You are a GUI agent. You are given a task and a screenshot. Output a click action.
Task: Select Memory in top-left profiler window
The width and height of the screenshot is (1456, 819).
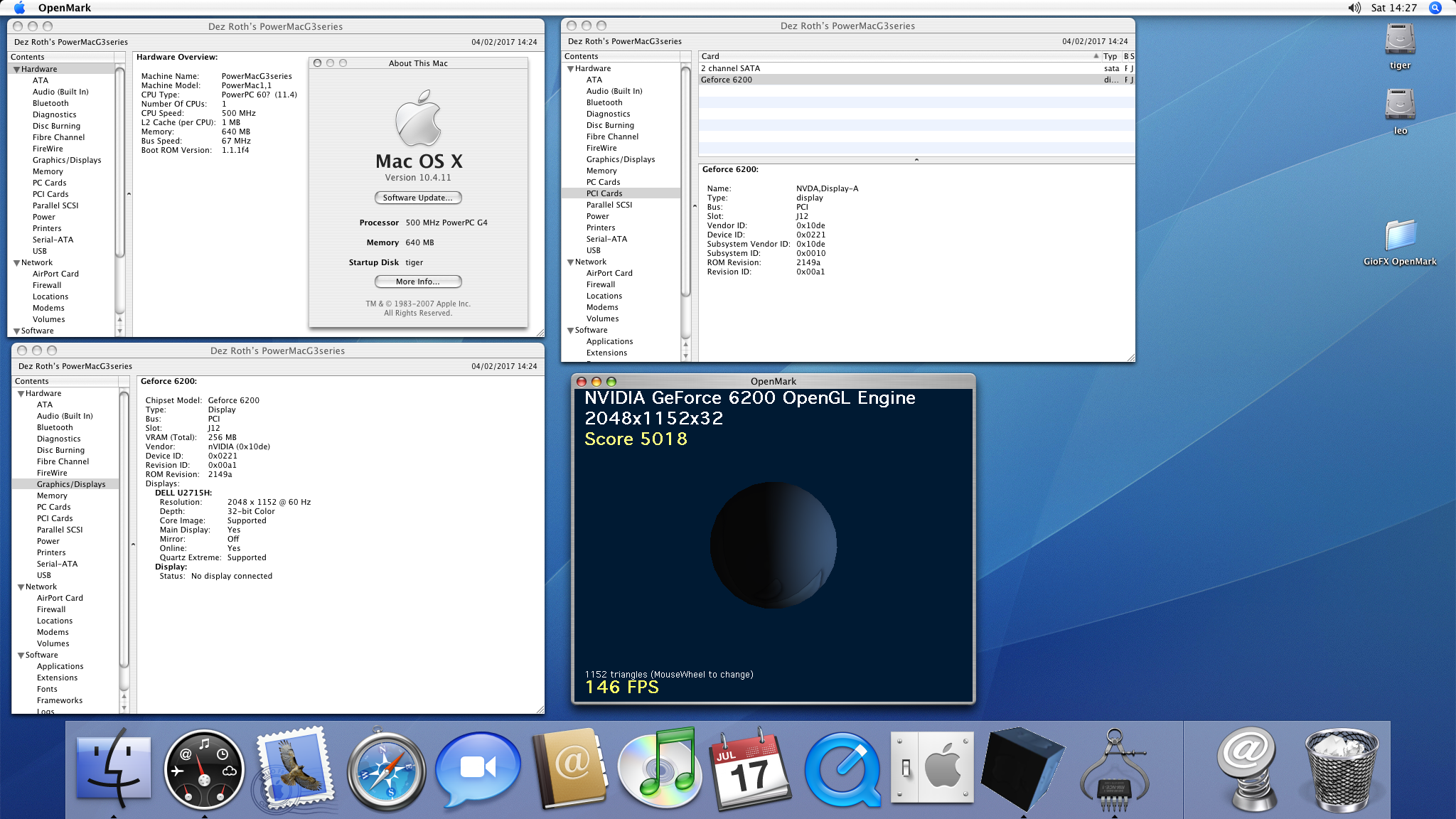pos(48,171)
